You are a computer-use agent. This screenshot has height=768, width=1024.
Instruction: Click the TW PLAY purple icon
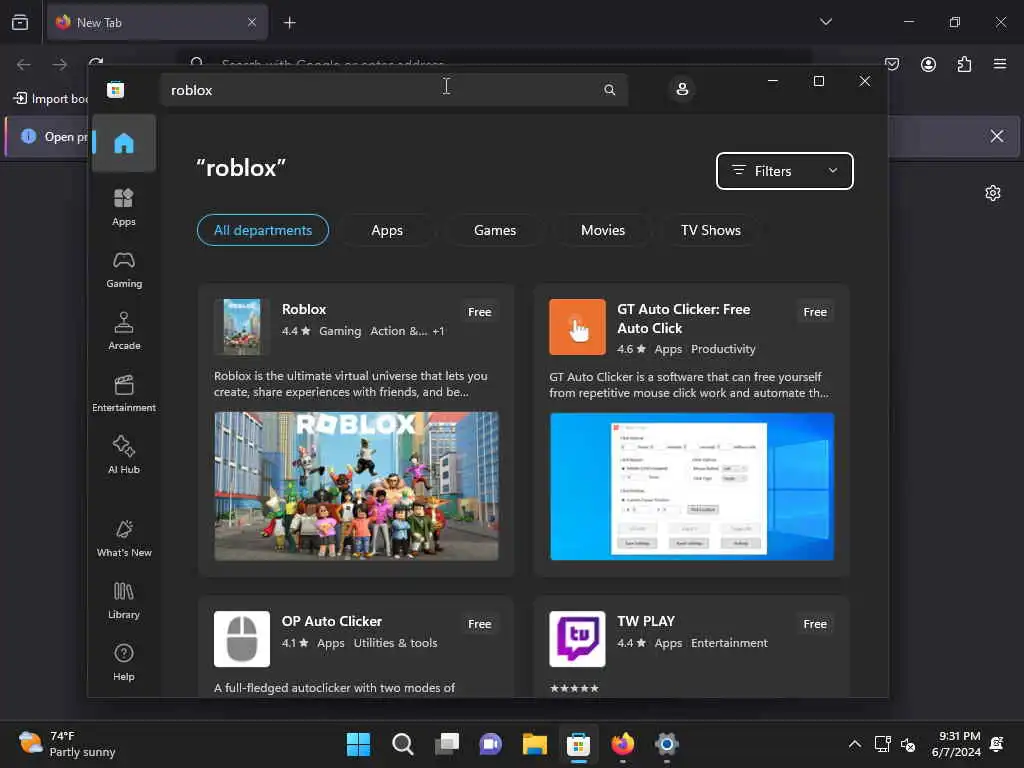pyautogui.click(x=577, y=639)
